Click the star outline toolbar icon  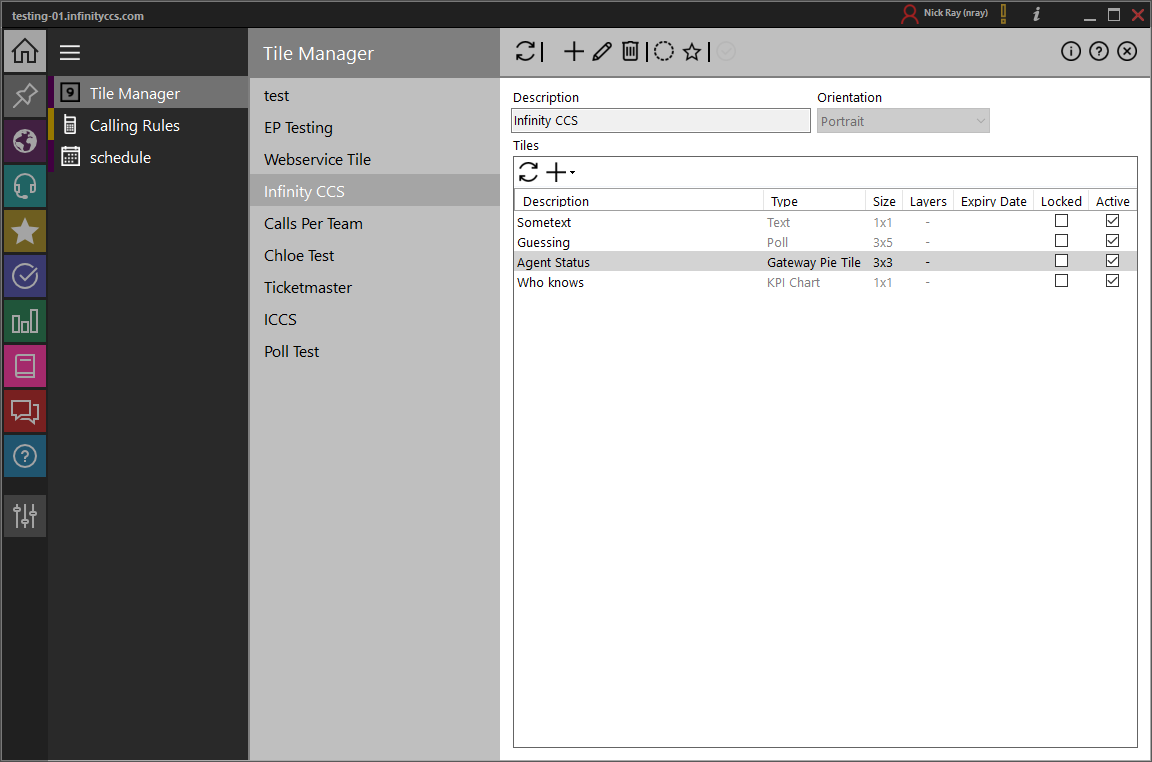[x=691, y=51]
